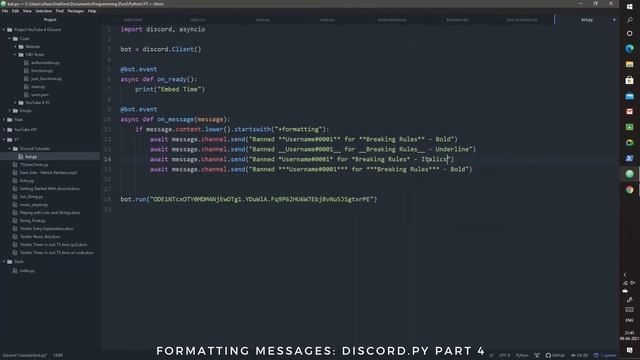Open Entry.py from the file tree
Image resolution: width=640 pixels, height=360 pixels.
tap(27, 181)
